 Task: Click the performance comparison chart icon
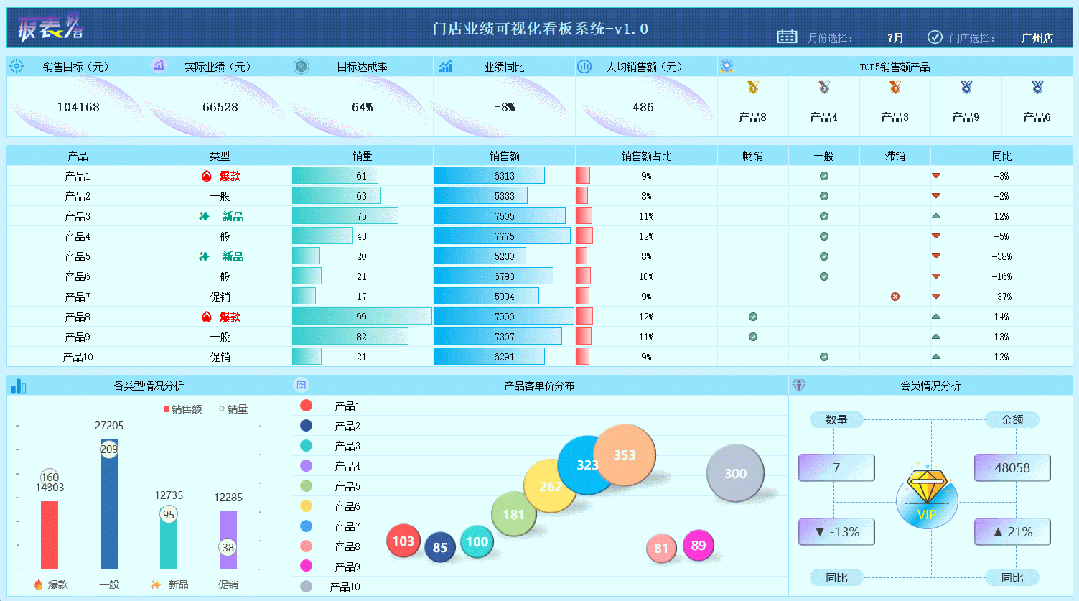tap(445, 66)
